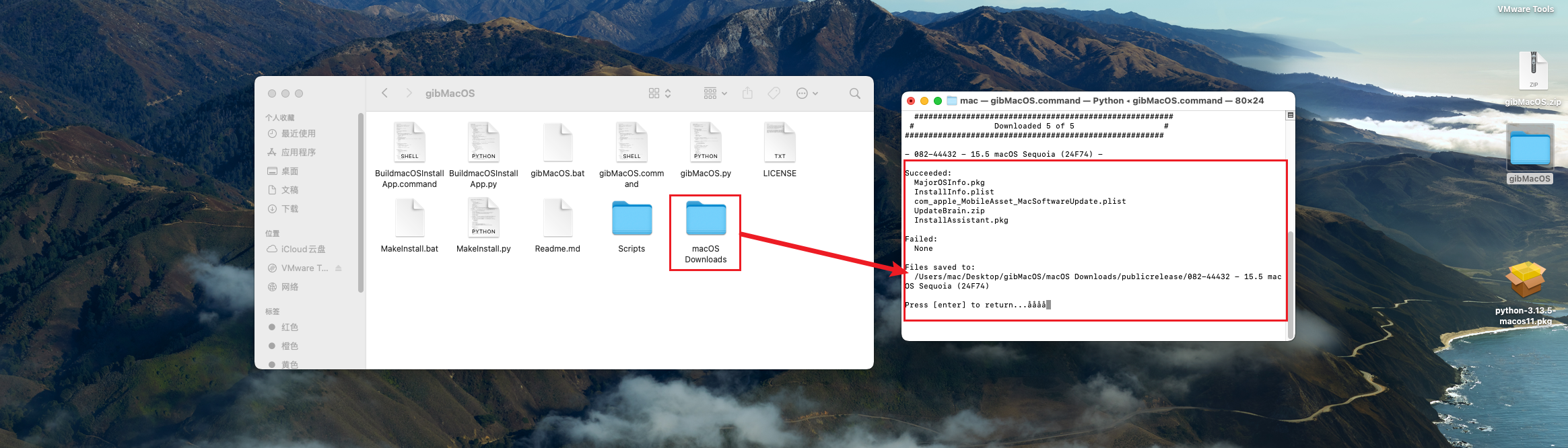Open Finder search
The width and height of the screenshot is (1568, 448).
point(854,94)
